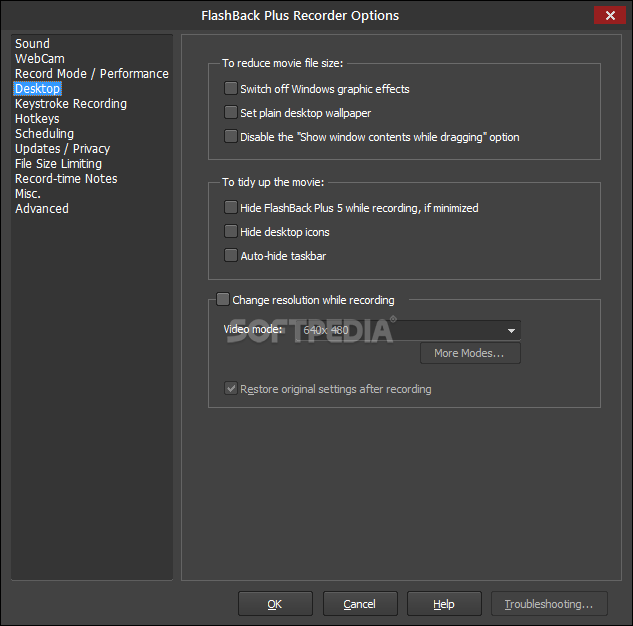Screen dimensions: 633x626
Task: Enable Hide FlashBack Plus 5 while recording
Action: (231, 207)
